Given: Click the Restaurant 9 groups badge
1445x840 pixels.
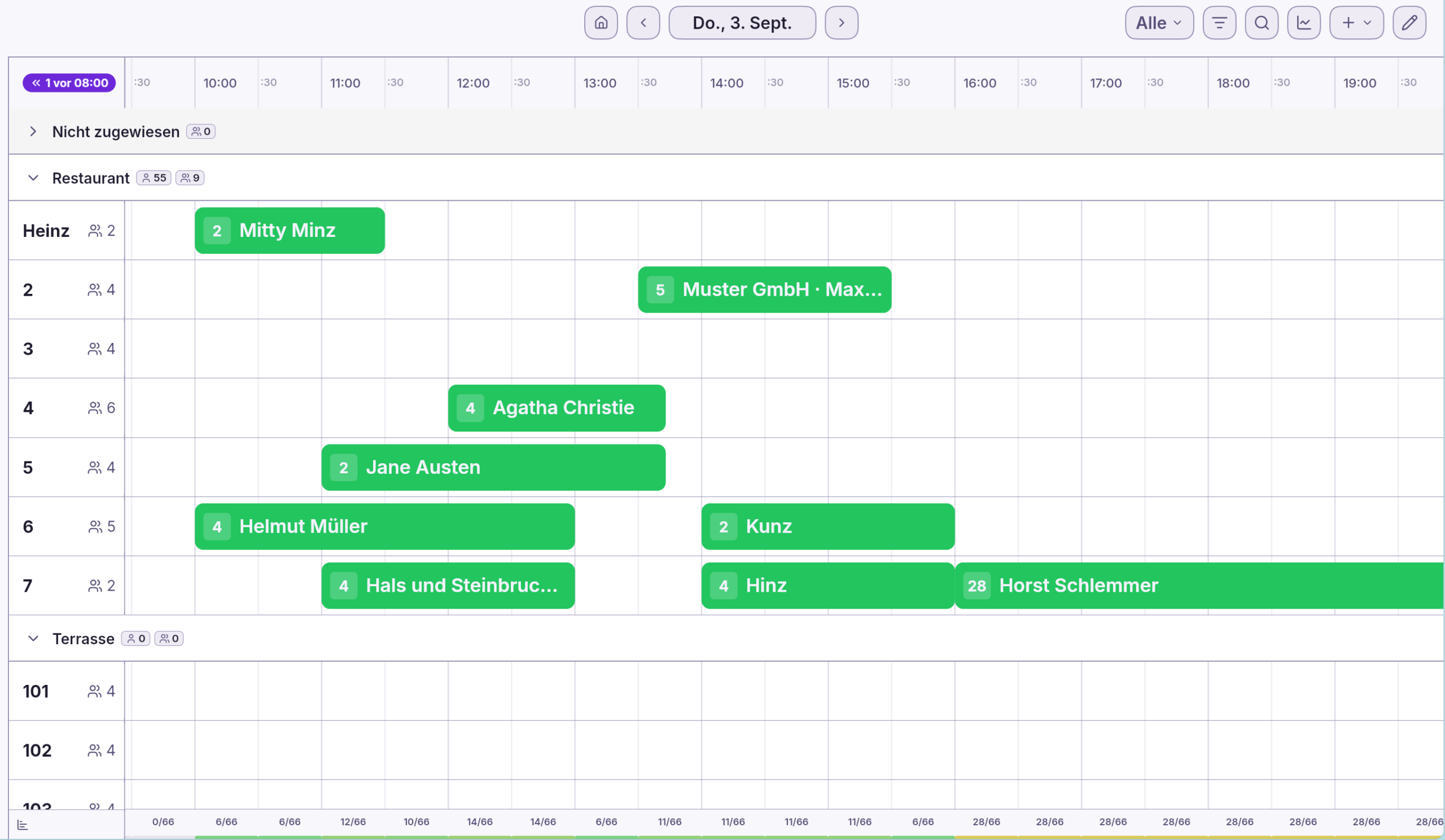Looking at the screenshot, I should (x=190, y=178).
